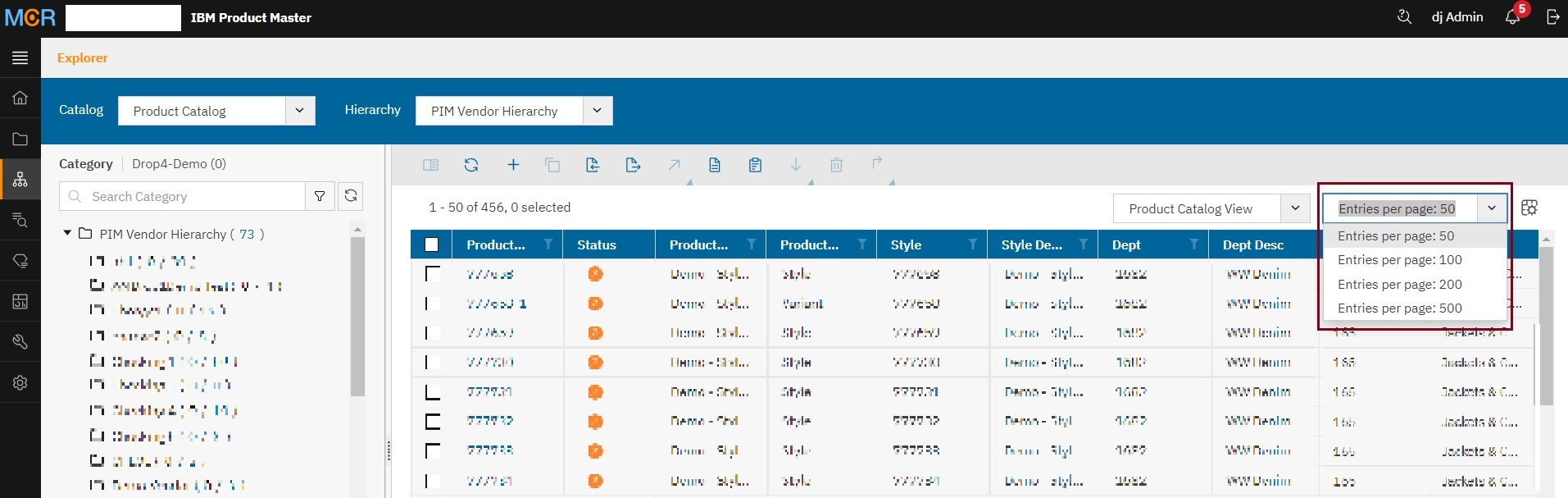Check the second row's checkbox
This screenshot has width=1568, height=498.
coord(432,304)
